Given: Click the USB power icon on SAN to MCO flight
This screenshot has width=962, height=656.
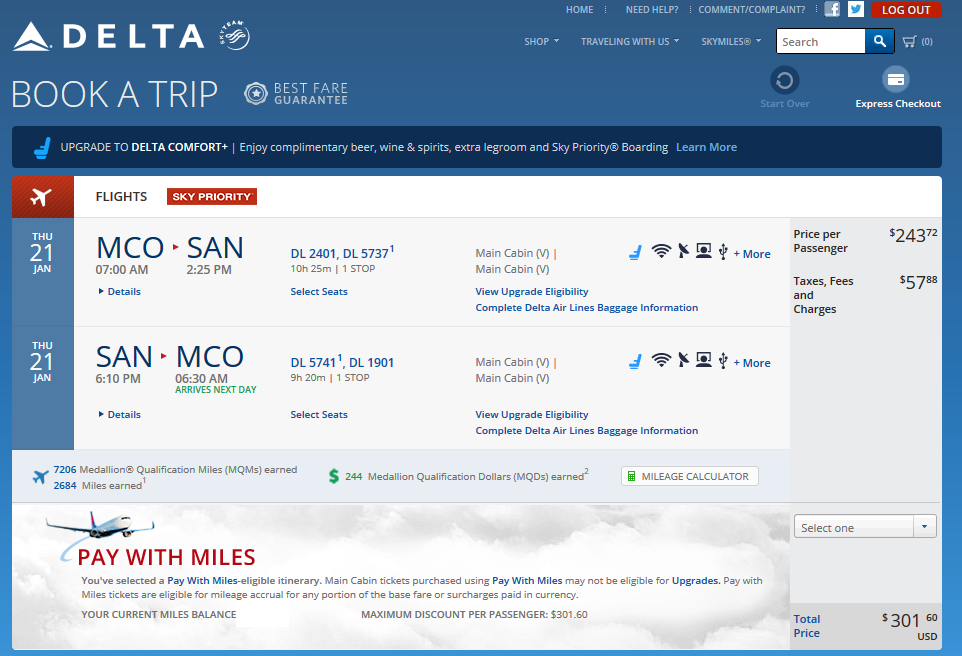Looking at the screenshot, I should pyautogui.click(x=723, y=362).
